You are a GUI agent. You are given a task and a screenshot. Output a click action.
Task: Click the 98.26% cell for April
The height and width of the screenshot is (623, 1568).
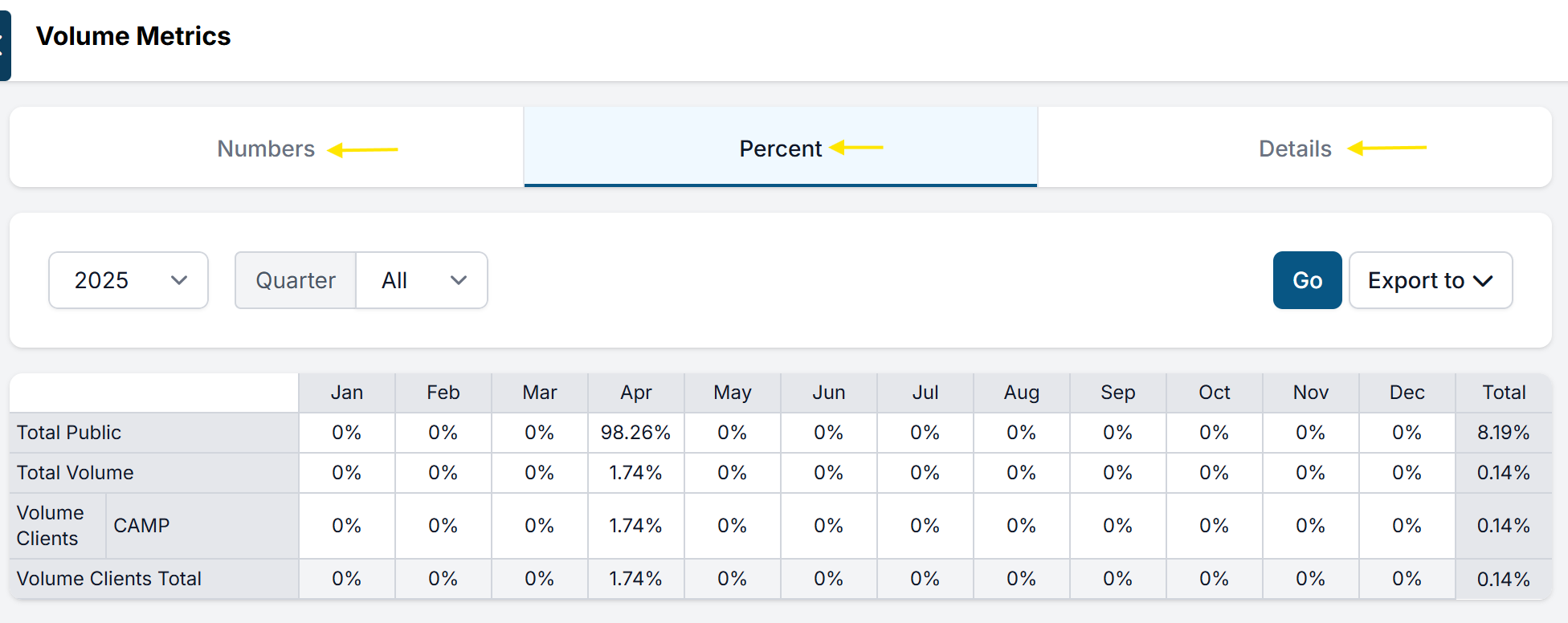[x=635, y=433]
